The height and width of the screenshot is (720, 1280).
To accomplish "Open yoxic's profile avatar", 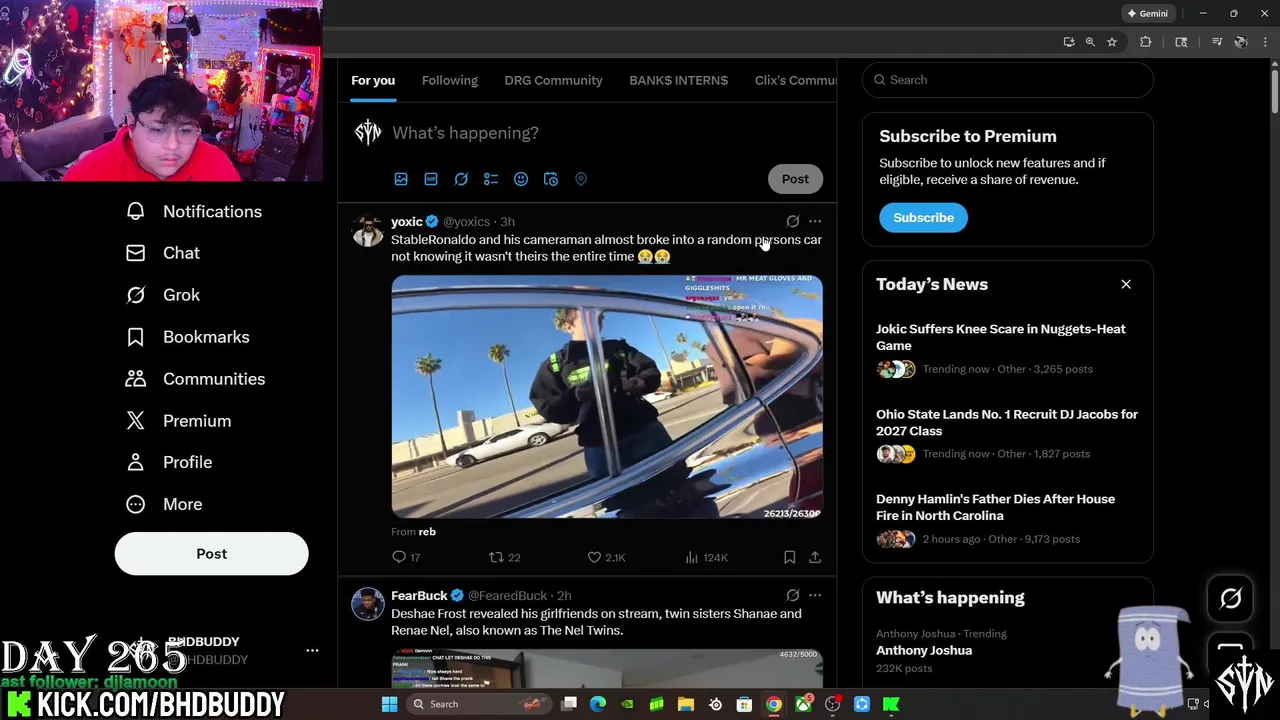I will 368,231.
